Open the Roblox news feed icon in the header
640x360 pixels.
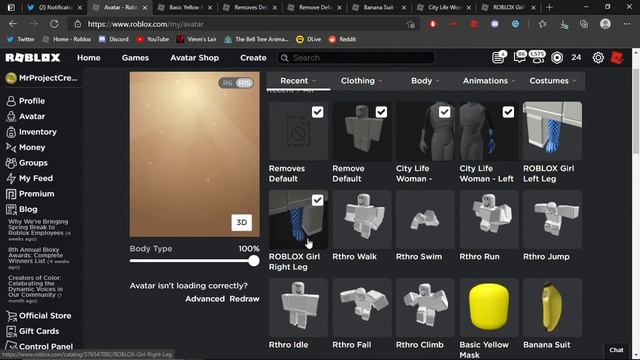(x=498, y=58)
